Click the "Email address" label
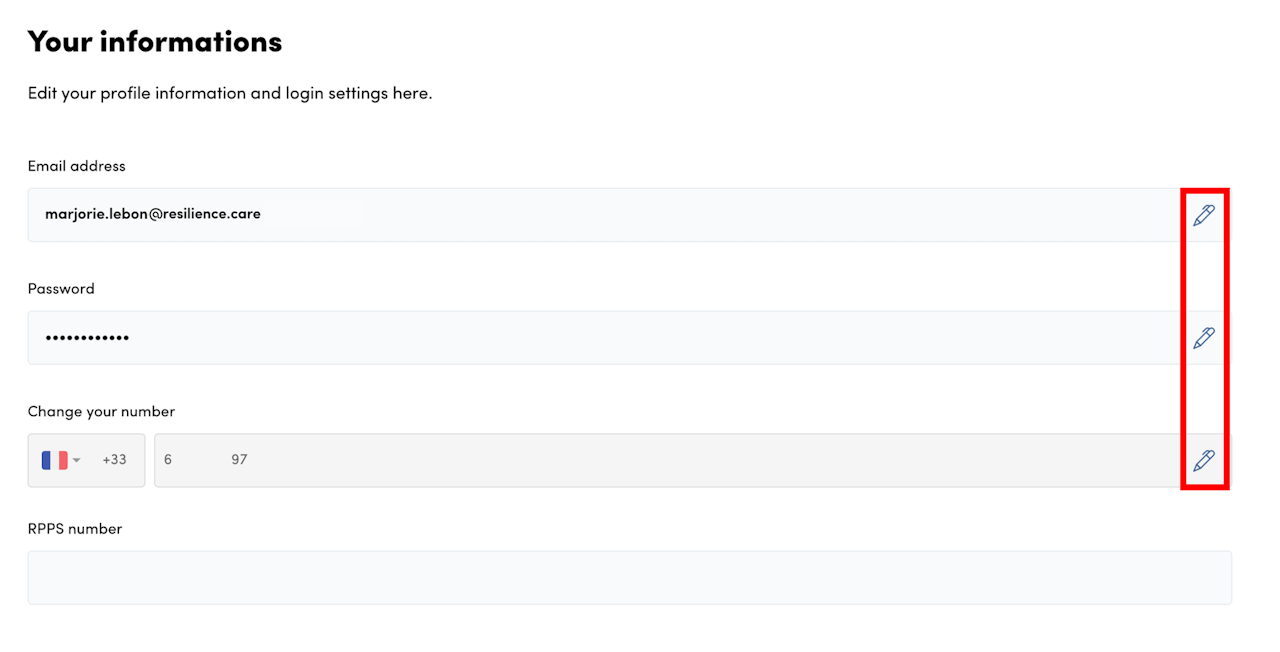 point(77,166)
